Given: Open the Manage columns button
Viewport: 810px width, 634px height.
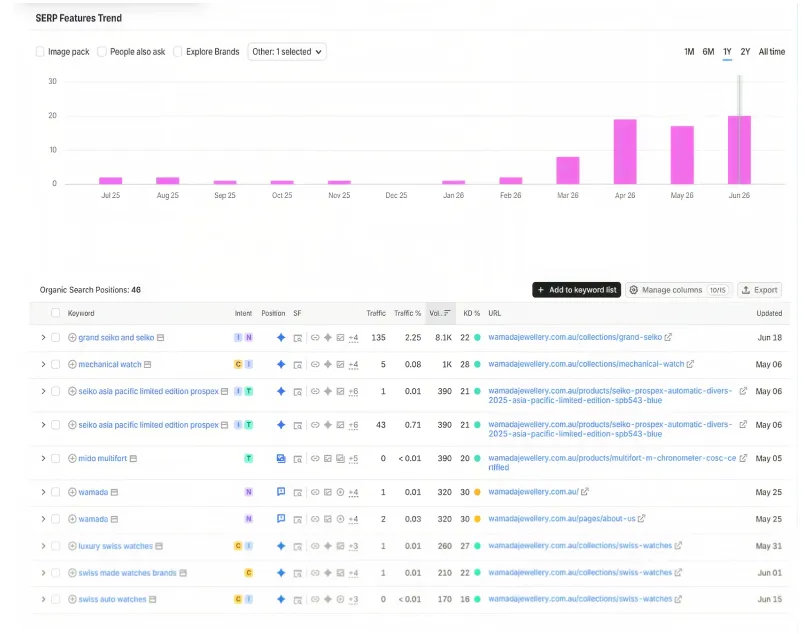Looking at the screenshot, I should [679, 290].
